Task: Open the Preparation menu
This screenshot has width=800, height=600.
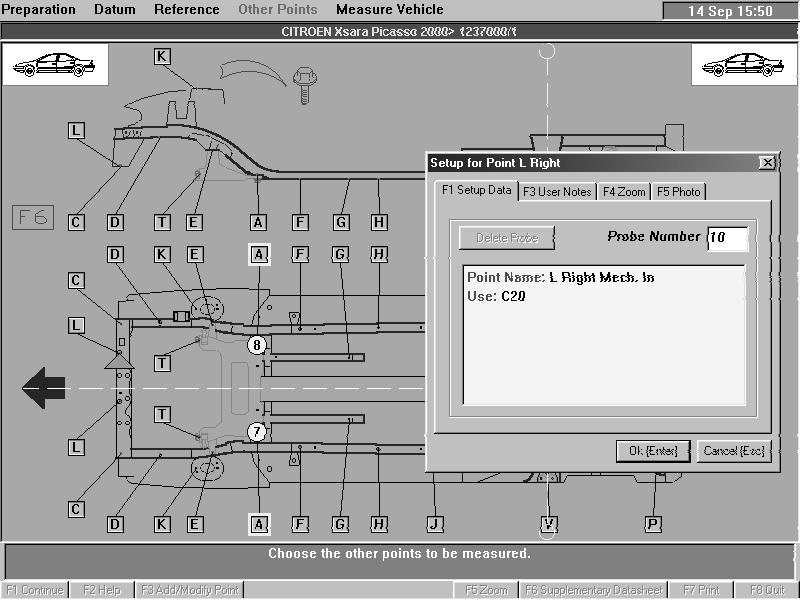Action: (x=39, y=9)
